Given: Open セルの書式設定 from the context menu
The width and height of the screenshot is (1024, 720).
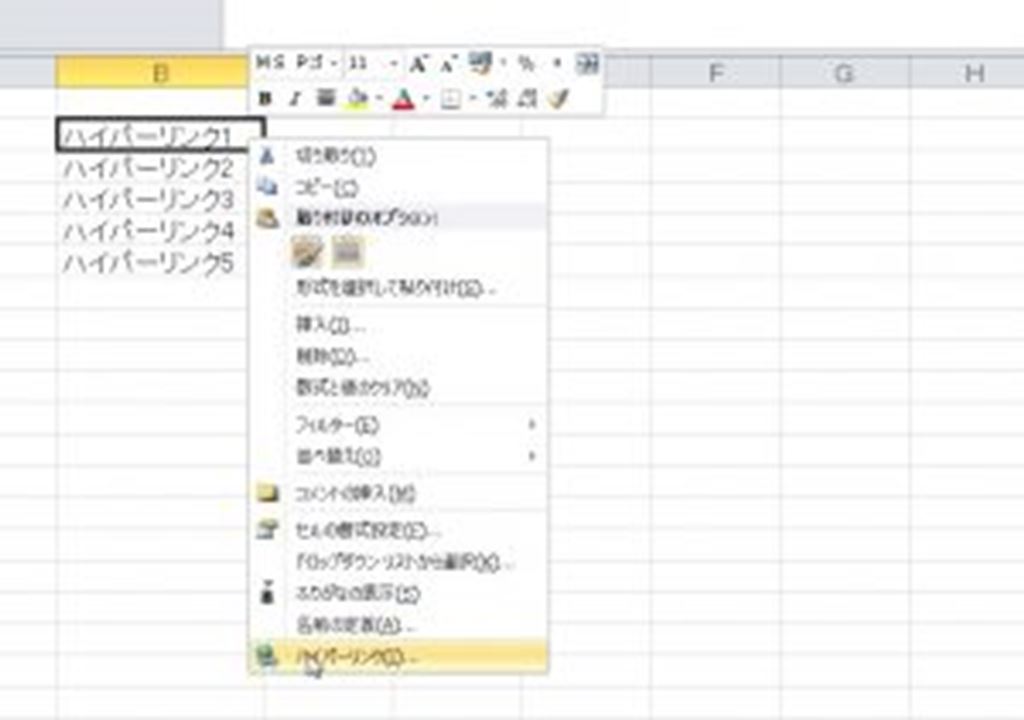Looking at the screenshot, I should 365,530.
